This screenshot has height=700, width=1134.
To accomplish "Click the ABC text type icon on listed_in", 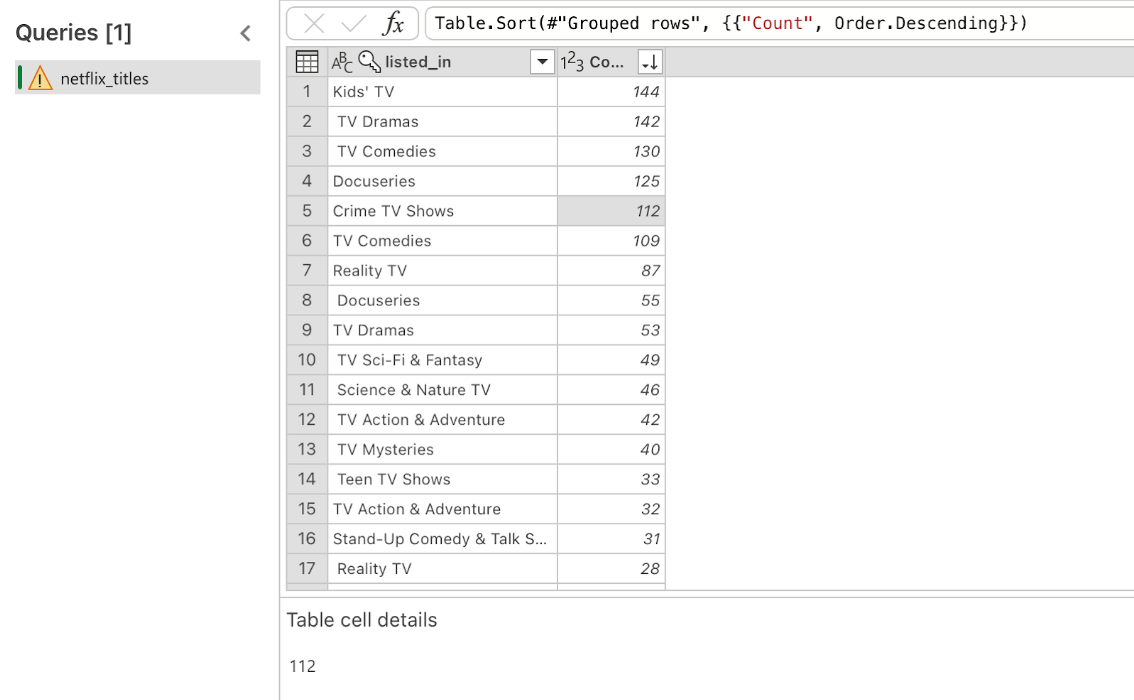I will pos(341,62).
